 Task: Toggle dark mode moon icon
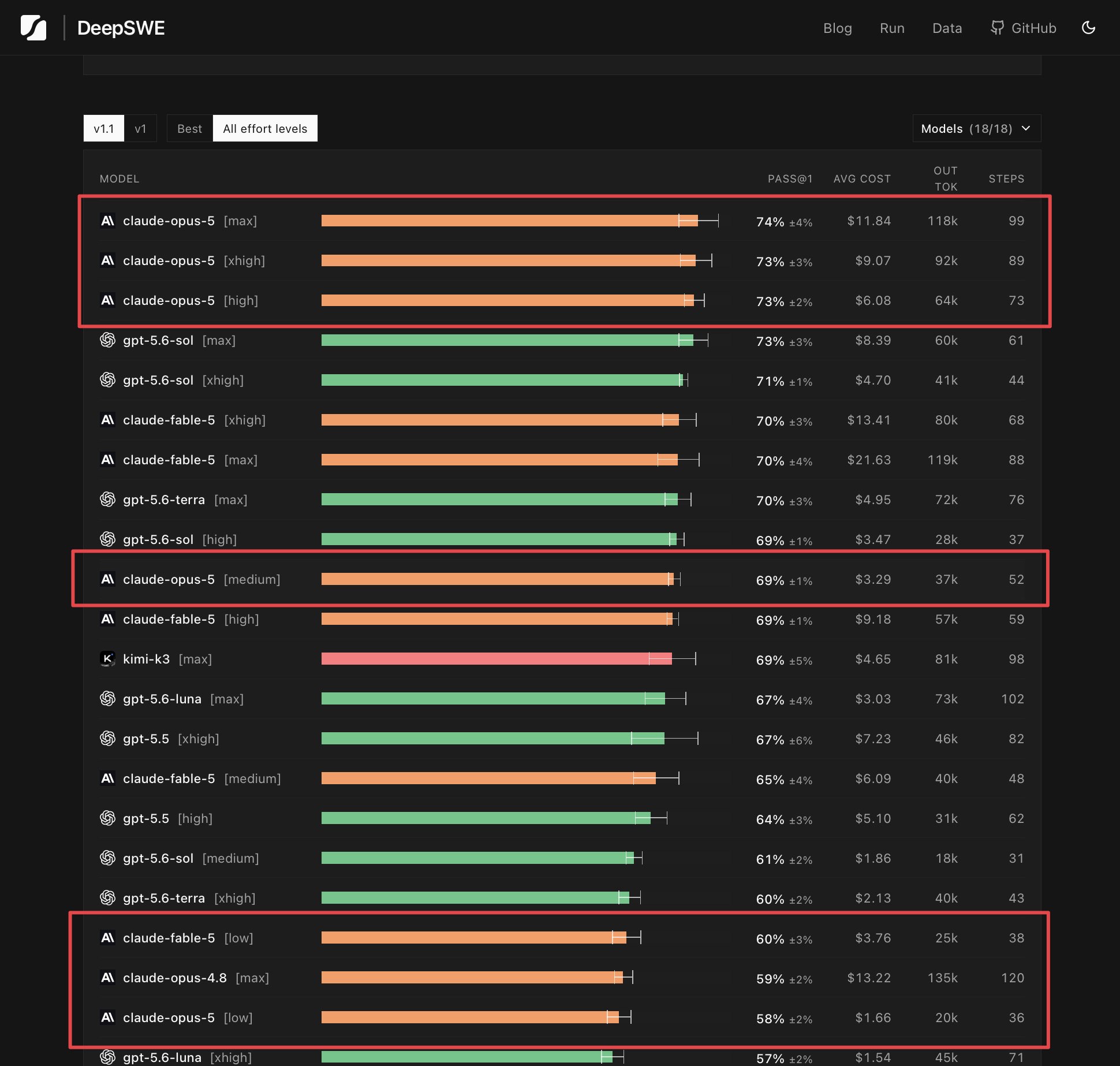(1088, 28)
